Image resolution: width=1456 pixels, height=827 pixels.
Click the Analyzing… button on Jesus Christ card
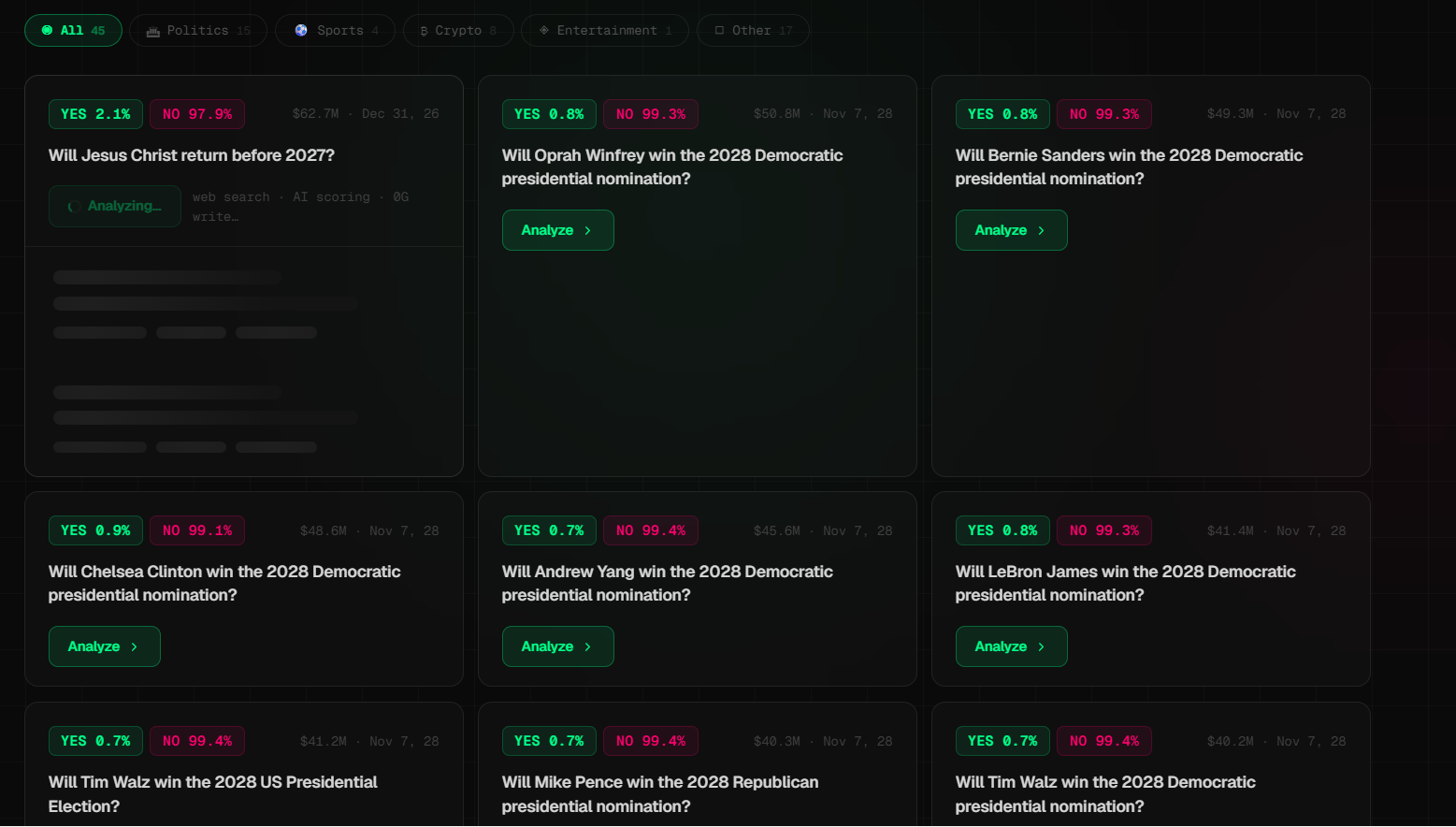tap(115, 206)
